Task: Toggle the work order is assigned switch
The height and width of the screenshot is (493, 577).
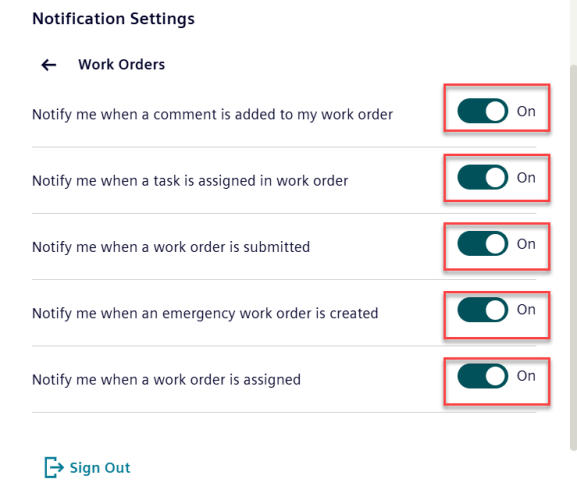Action: click(x=482, y=376)
